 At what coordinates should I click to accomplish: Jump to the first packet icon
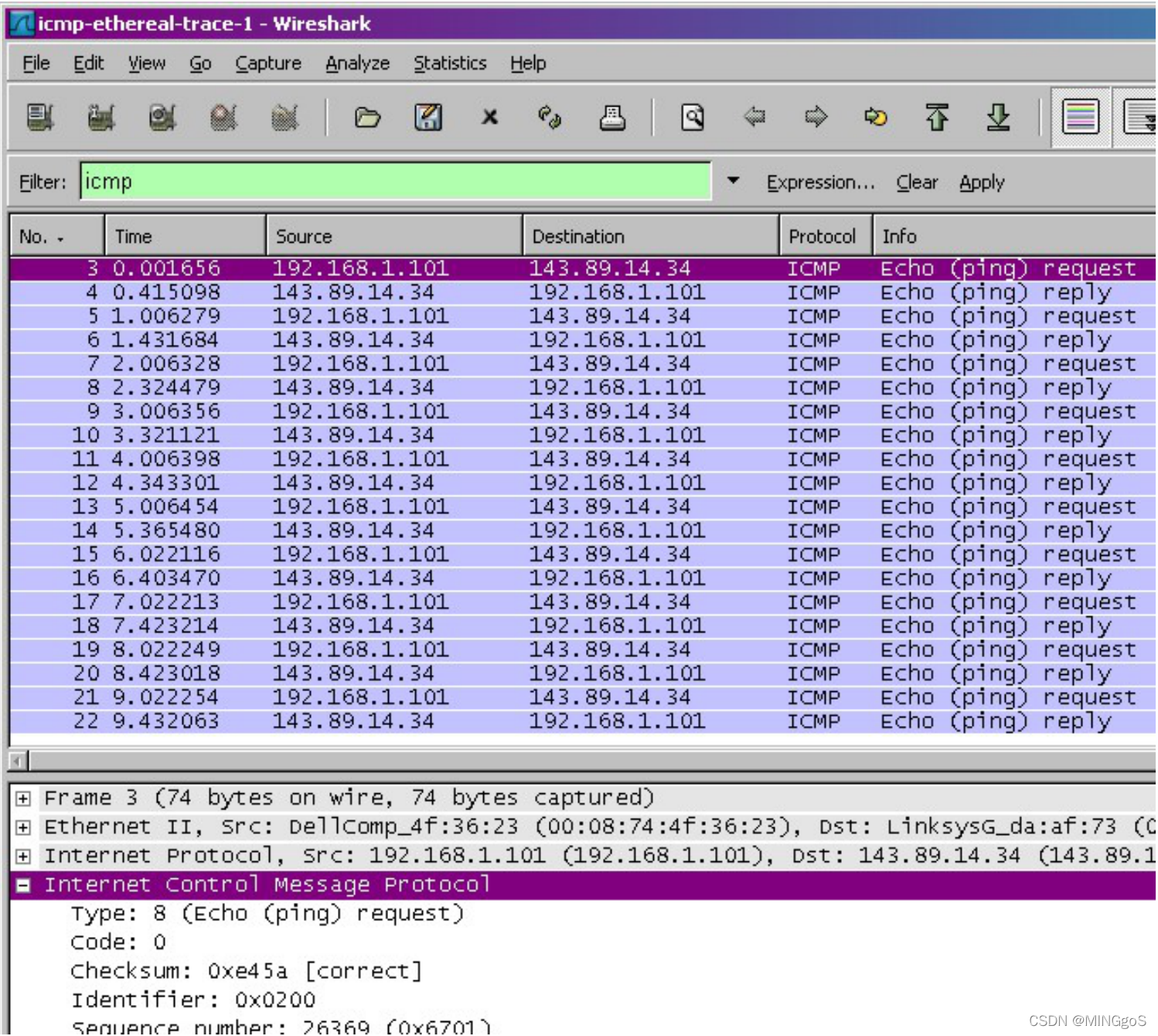[937, 118]
